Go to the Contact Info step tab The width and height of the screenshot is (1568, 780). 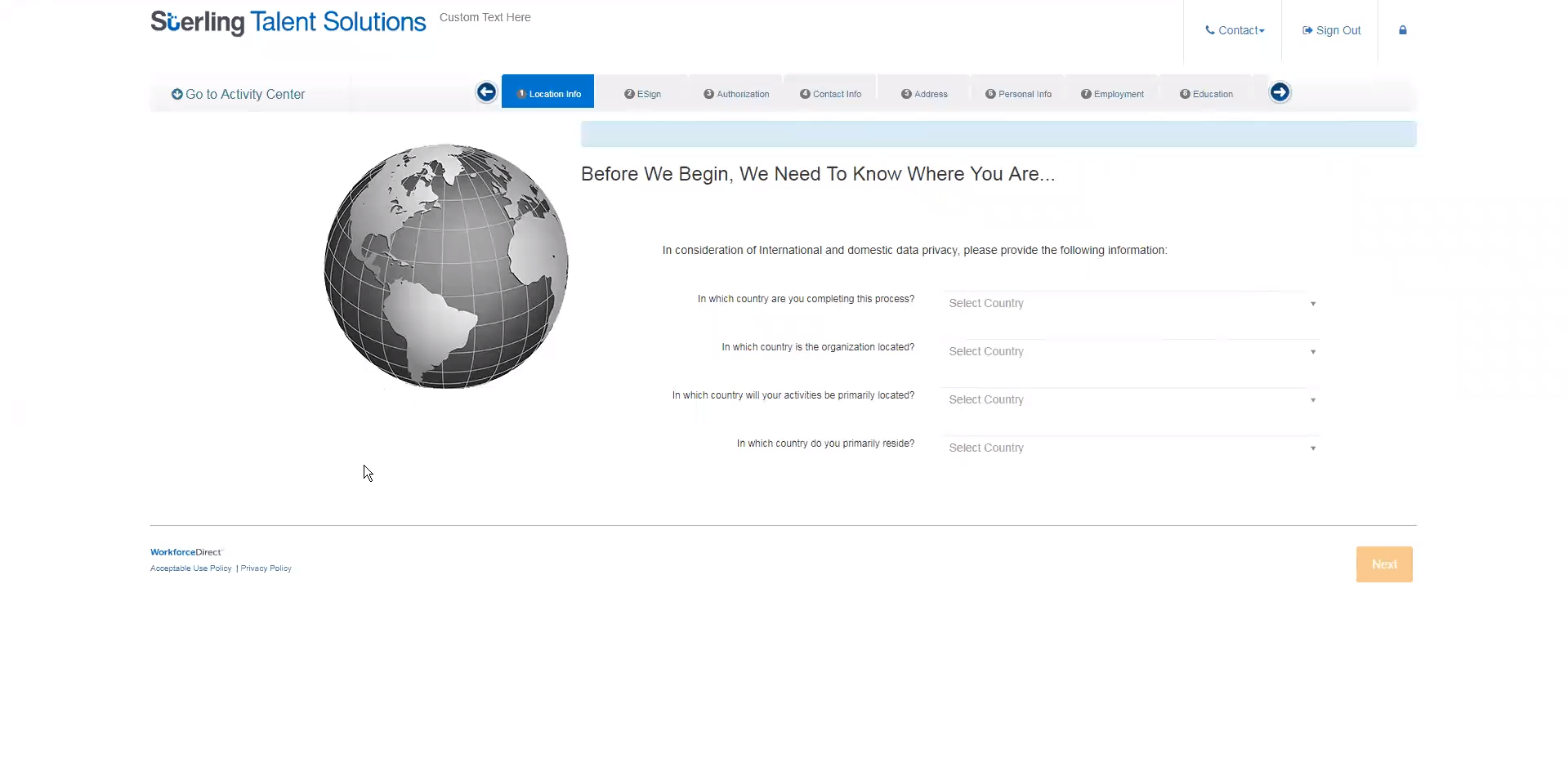[830, 94]
